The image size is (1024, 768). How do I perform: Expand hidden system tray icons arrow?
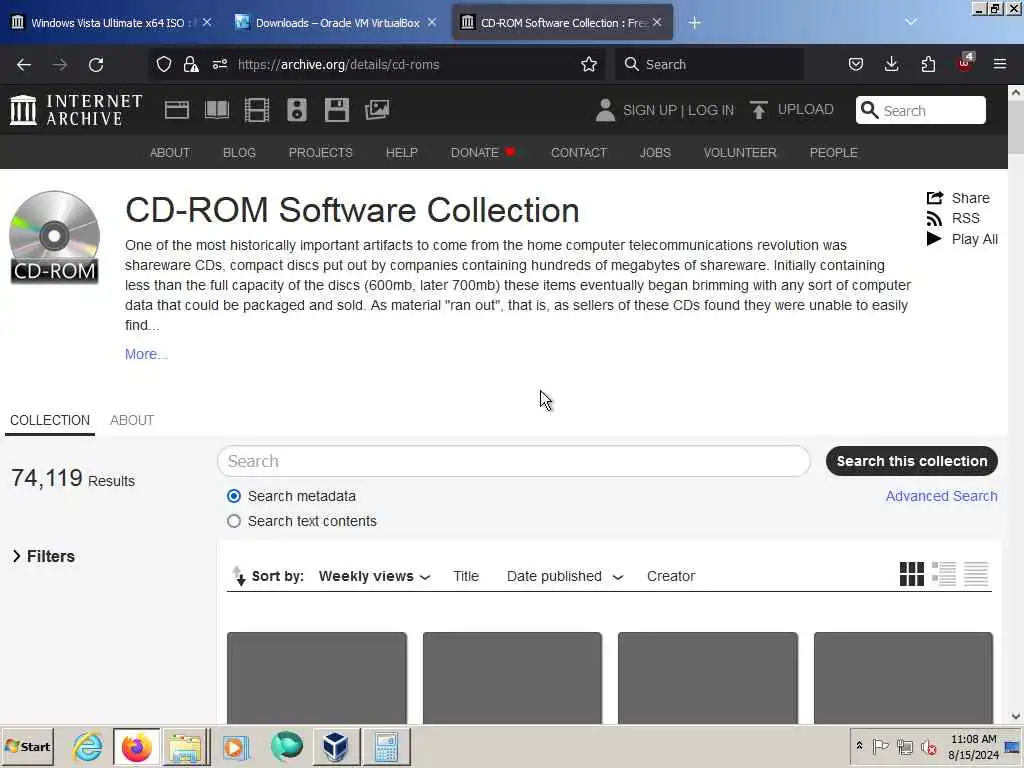(859, 745)
